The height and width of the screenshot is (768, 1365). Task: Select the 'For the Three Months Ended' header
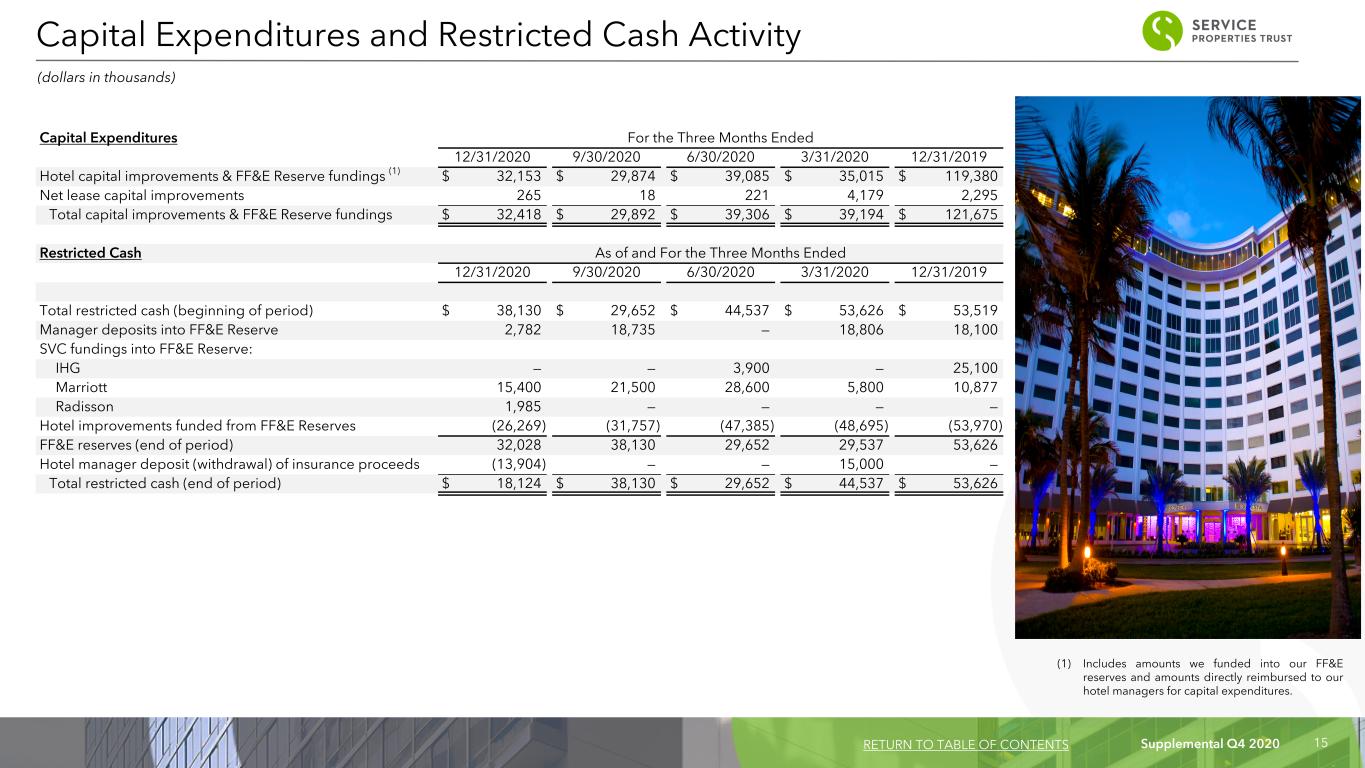coord(720,138)
